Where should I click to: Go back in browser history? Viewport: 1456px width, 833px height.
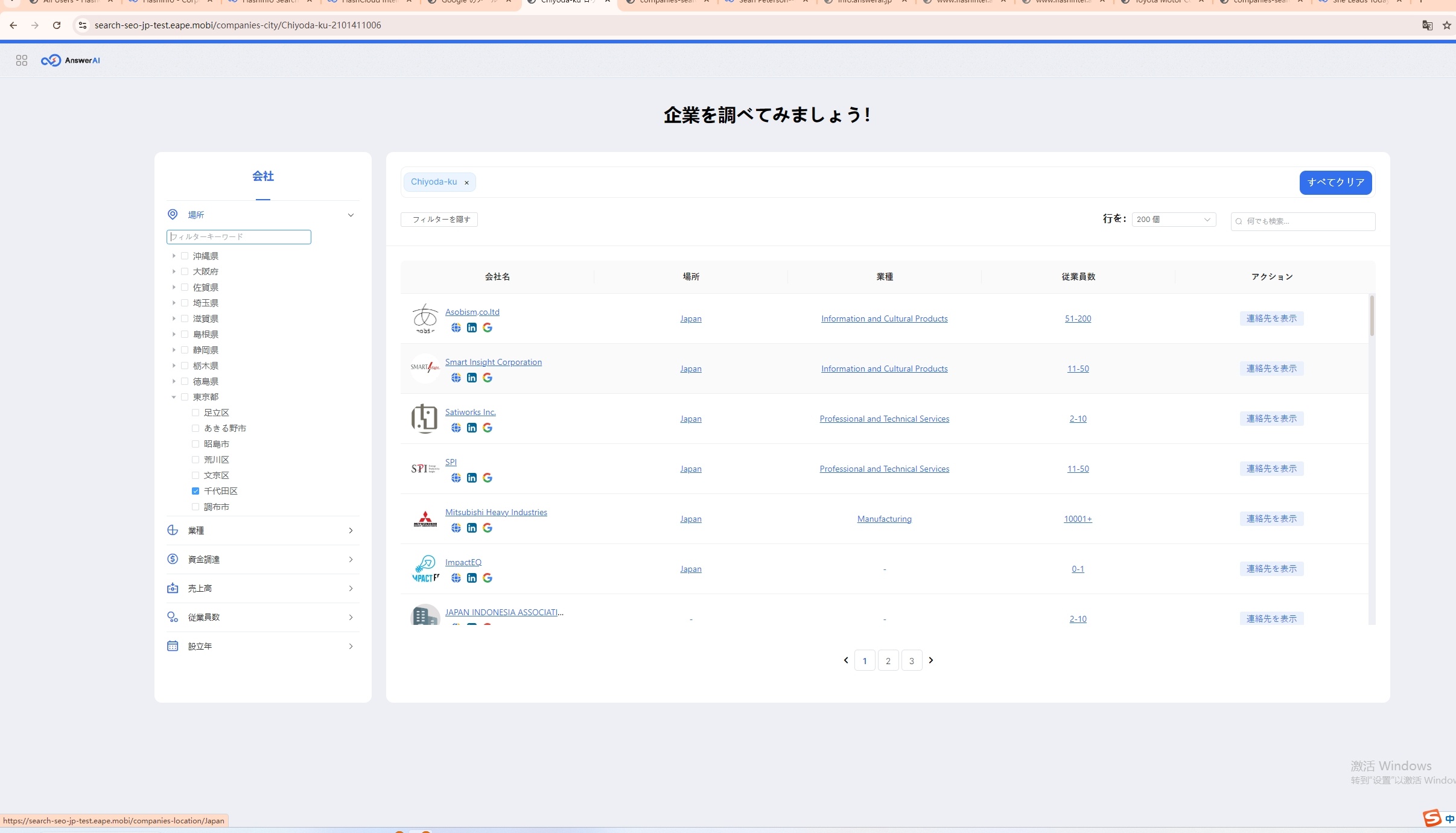(x=13, y=25)
